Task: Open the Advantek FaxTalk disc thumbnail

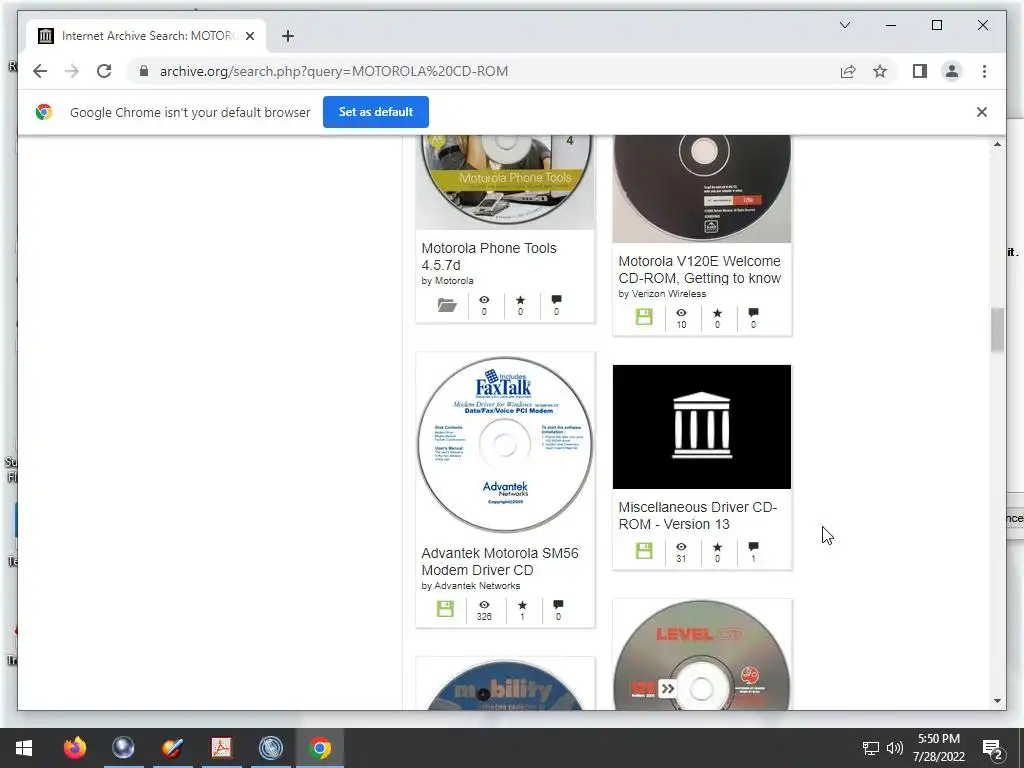Action: (x=505, y=445)
